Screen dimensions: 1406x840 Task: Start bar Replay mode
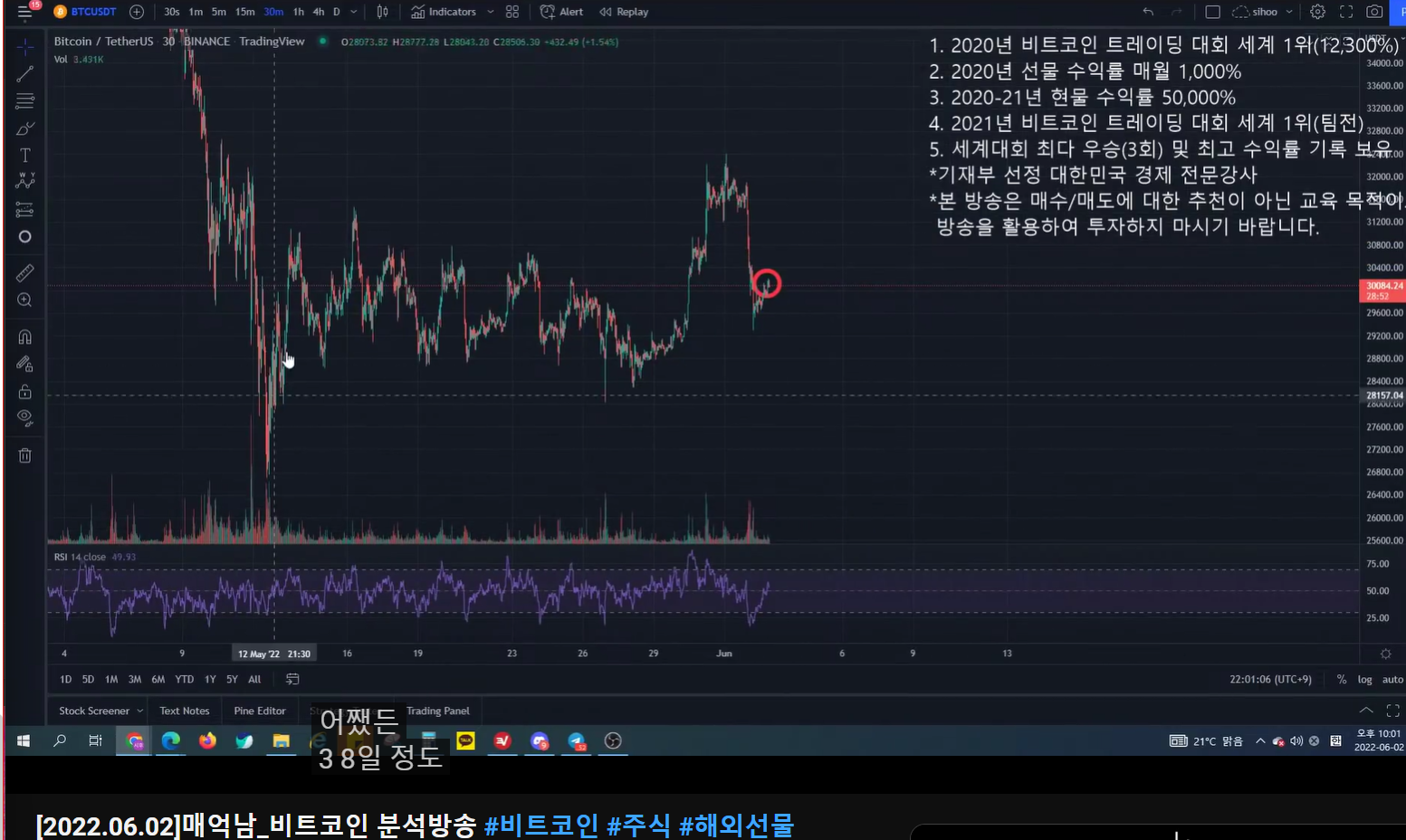624,12
